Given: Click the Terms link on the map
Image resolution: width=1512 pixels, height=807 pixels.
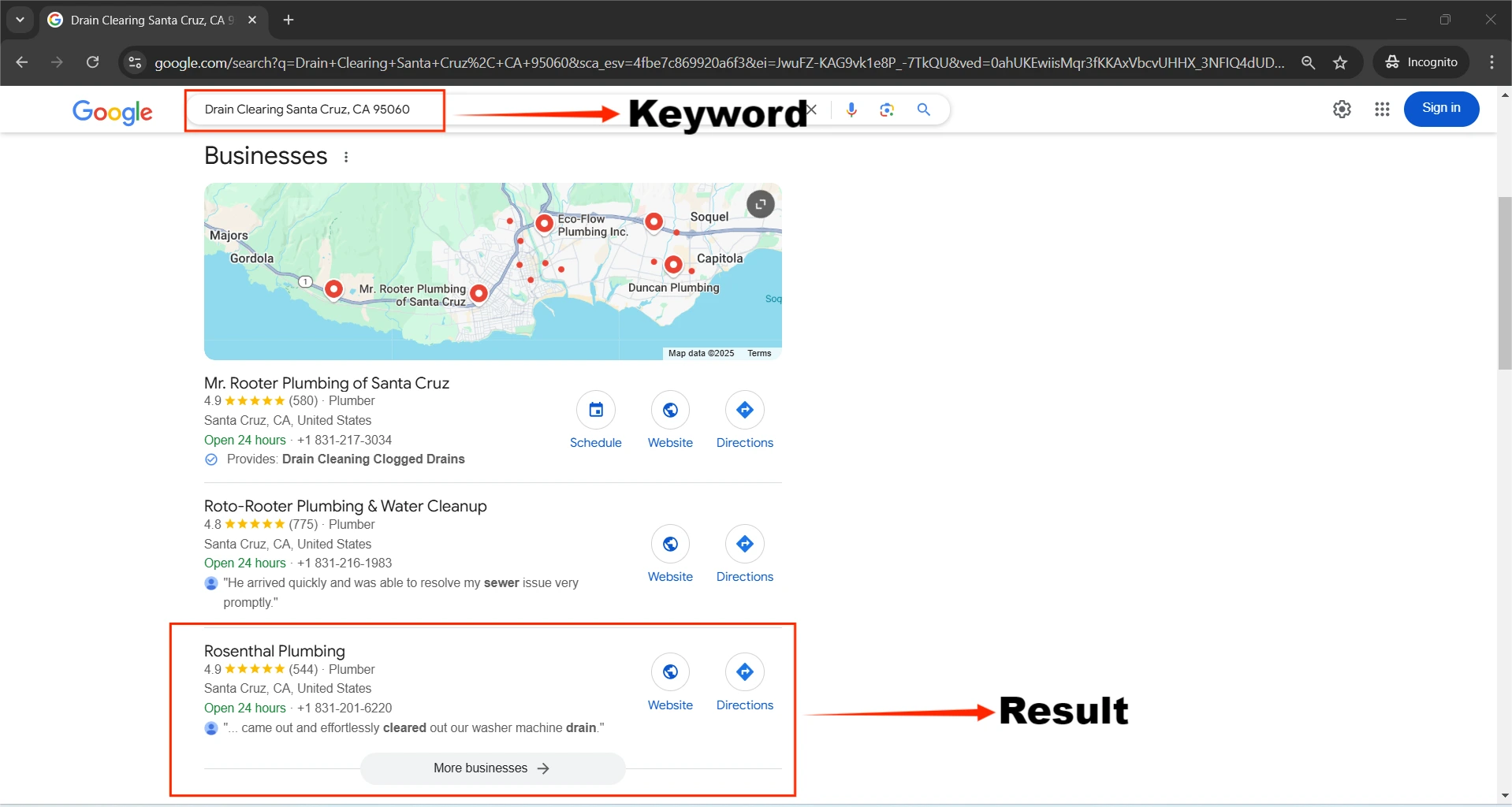Looking at the screenshot, I should [759, 353].
